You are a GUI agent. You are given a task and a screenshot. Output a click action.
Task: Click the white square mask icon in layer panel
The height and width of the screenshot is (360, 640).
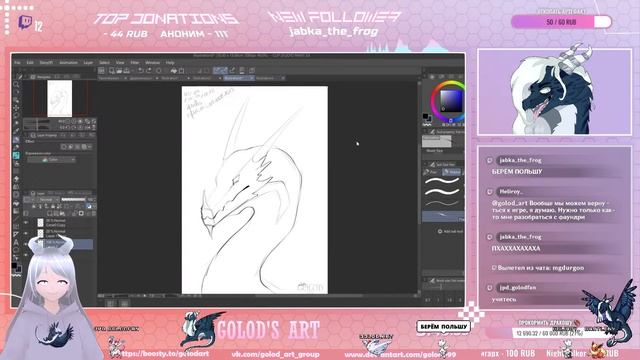tap(81, 213)
